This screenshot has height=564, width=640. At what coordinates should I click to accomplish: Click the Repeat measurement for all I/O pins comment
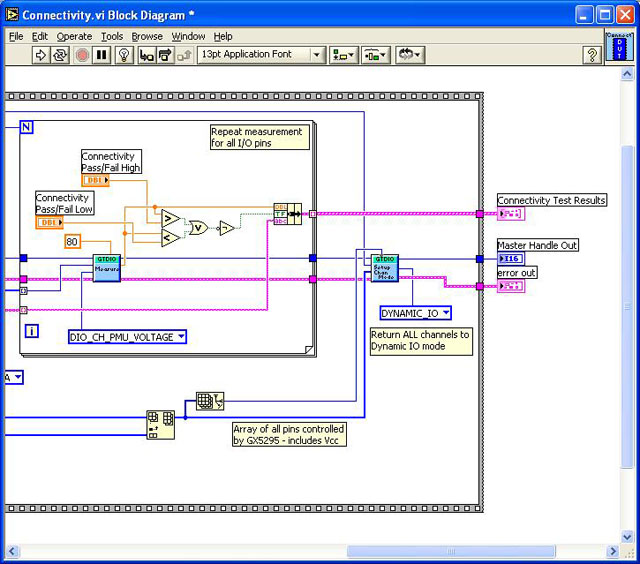[260, 137]
